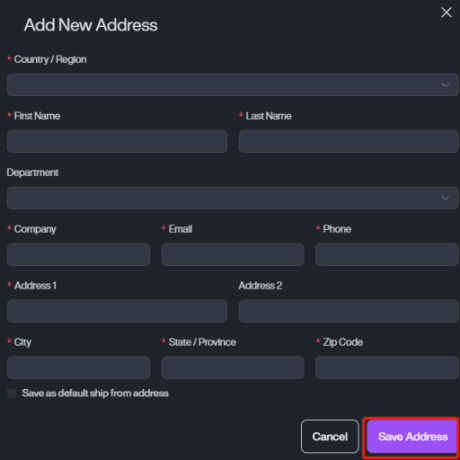Click the City input field

click(x=78, y=368)
